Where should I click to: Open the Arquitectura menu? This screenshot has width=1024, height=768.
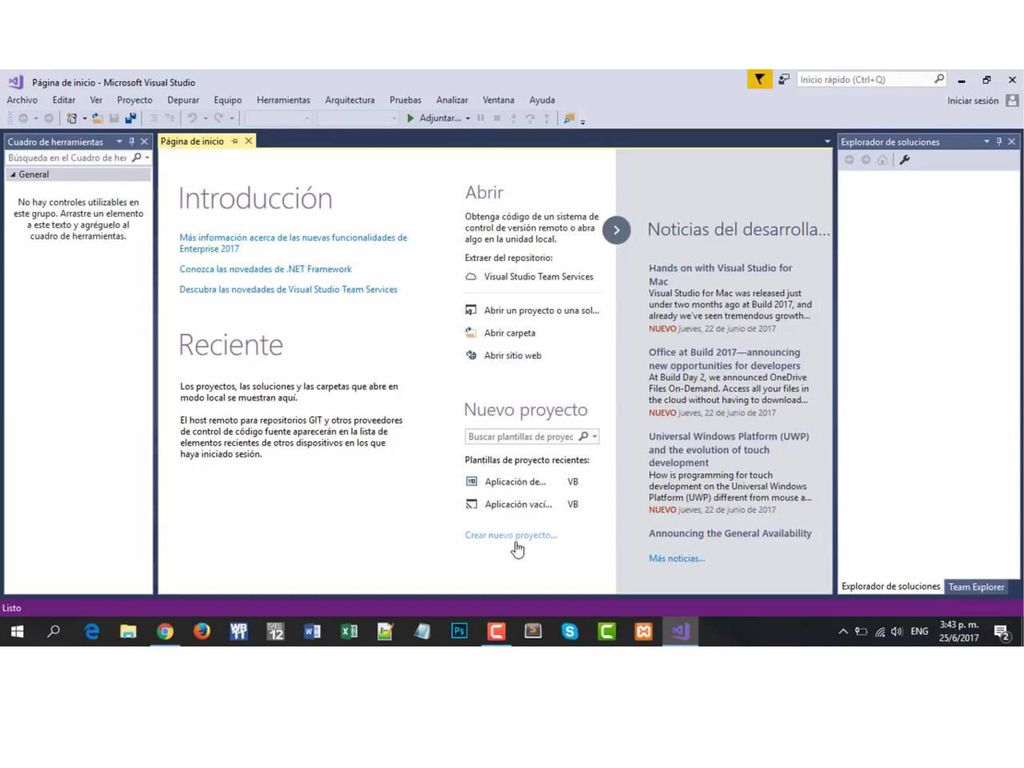[350, 100]
